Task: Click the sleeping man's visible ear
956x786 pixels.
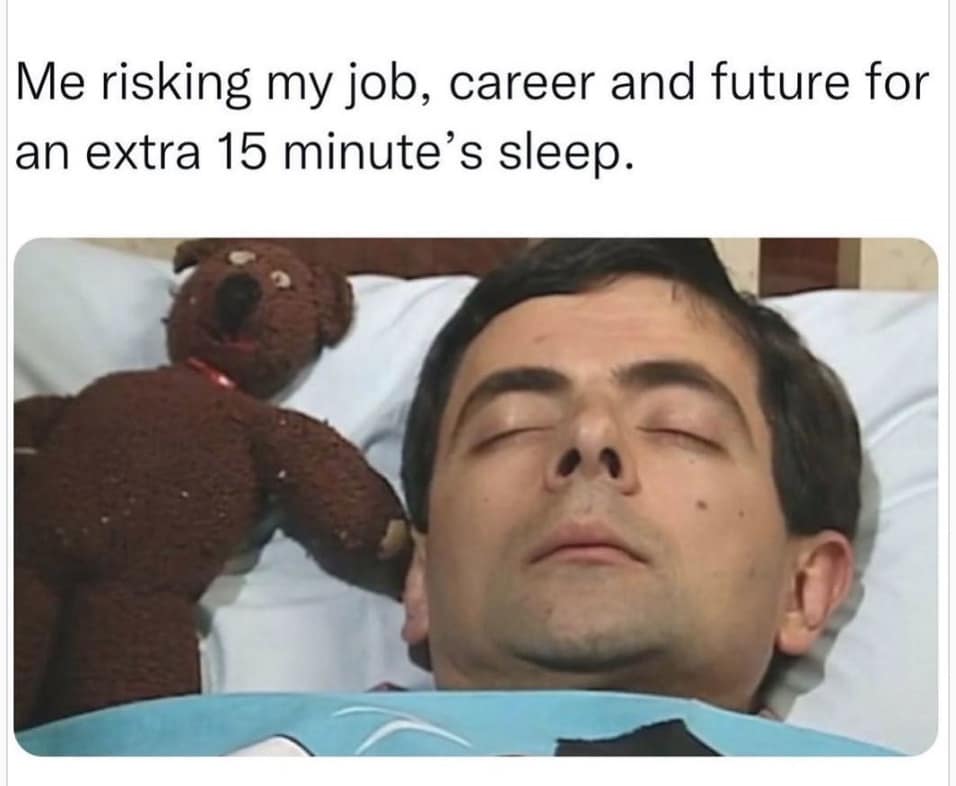Action: [817, 582]
